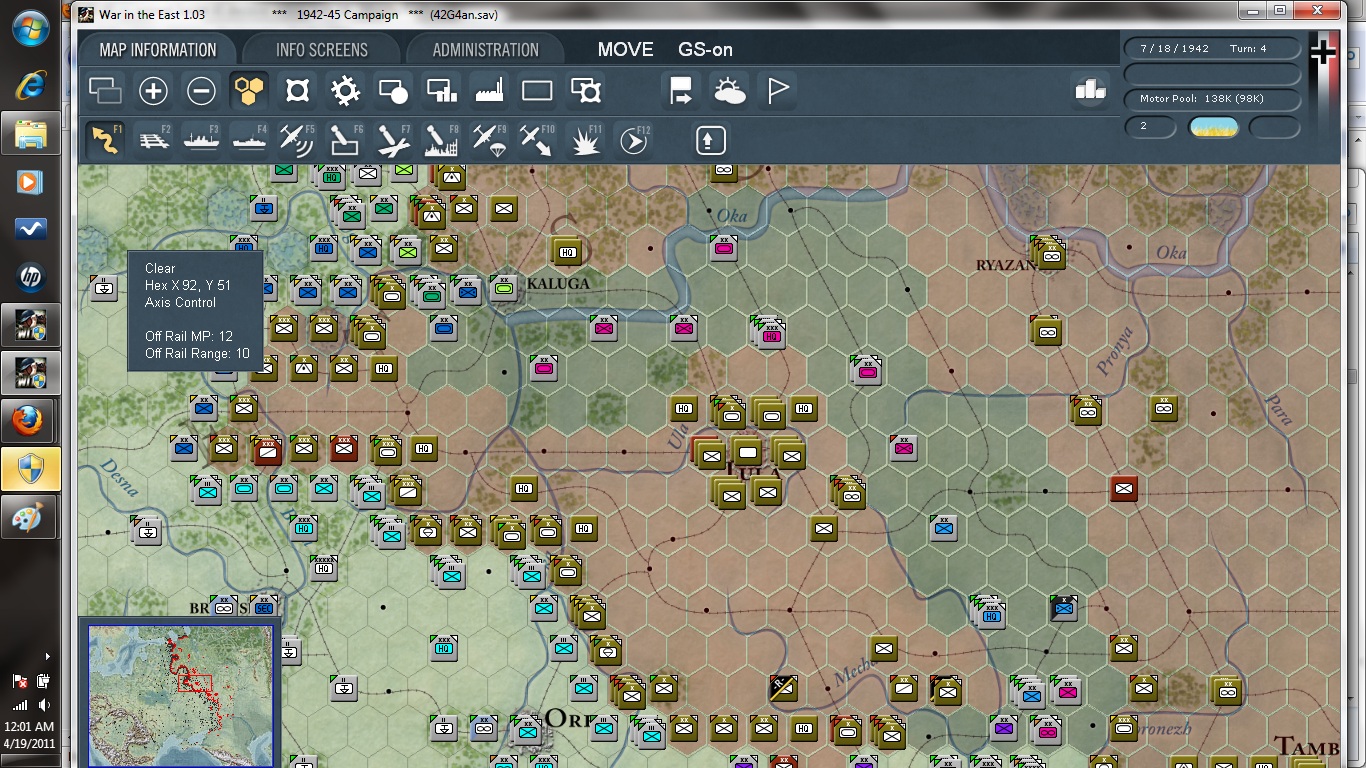The image size is (1366, 768).
Task: Click the wheat-field weather indicator pill
Action: coord(1213,127)
